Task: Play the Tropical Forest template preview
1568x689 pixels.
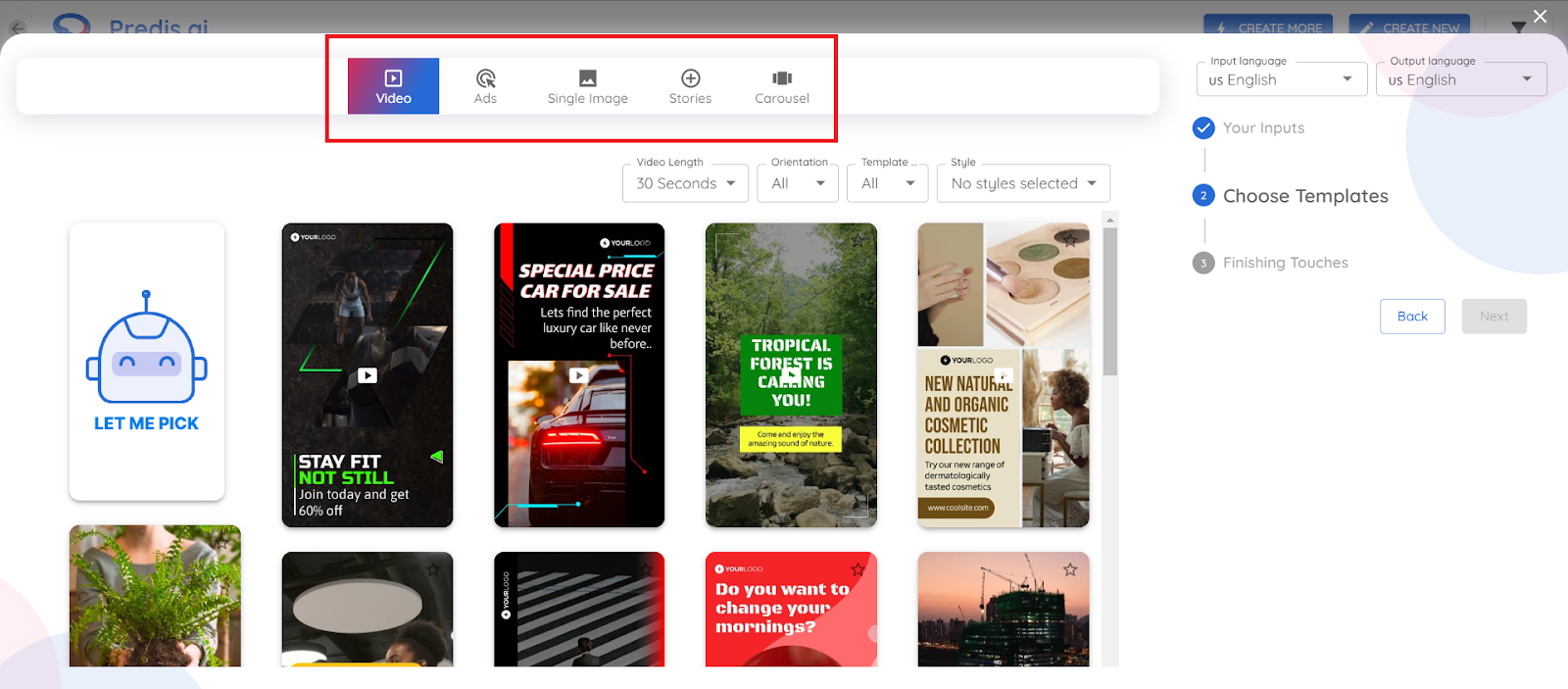Action: coord(791,375)
